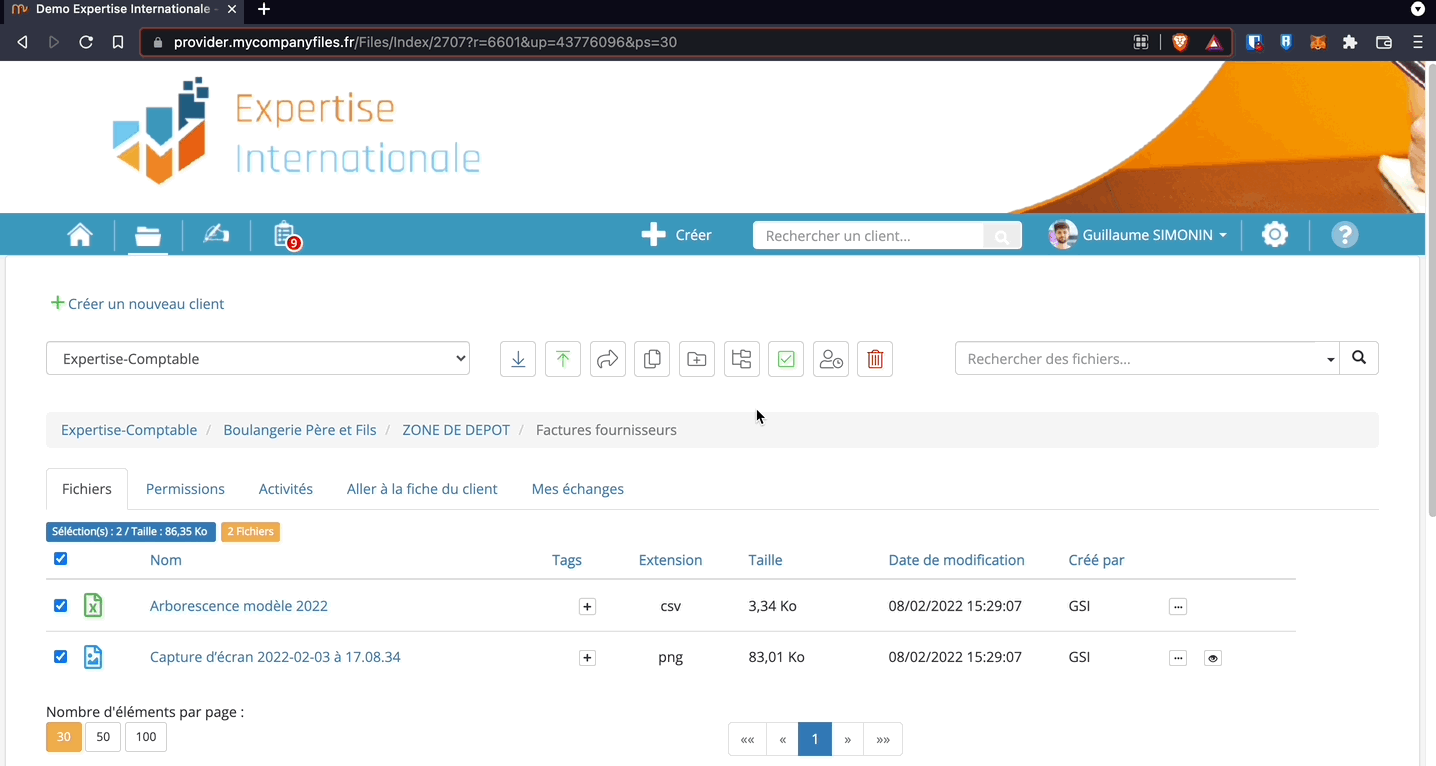Viewport: 1436px width, 766px height.
Task: Click the red trash delete icon
Action: point(875,359)
